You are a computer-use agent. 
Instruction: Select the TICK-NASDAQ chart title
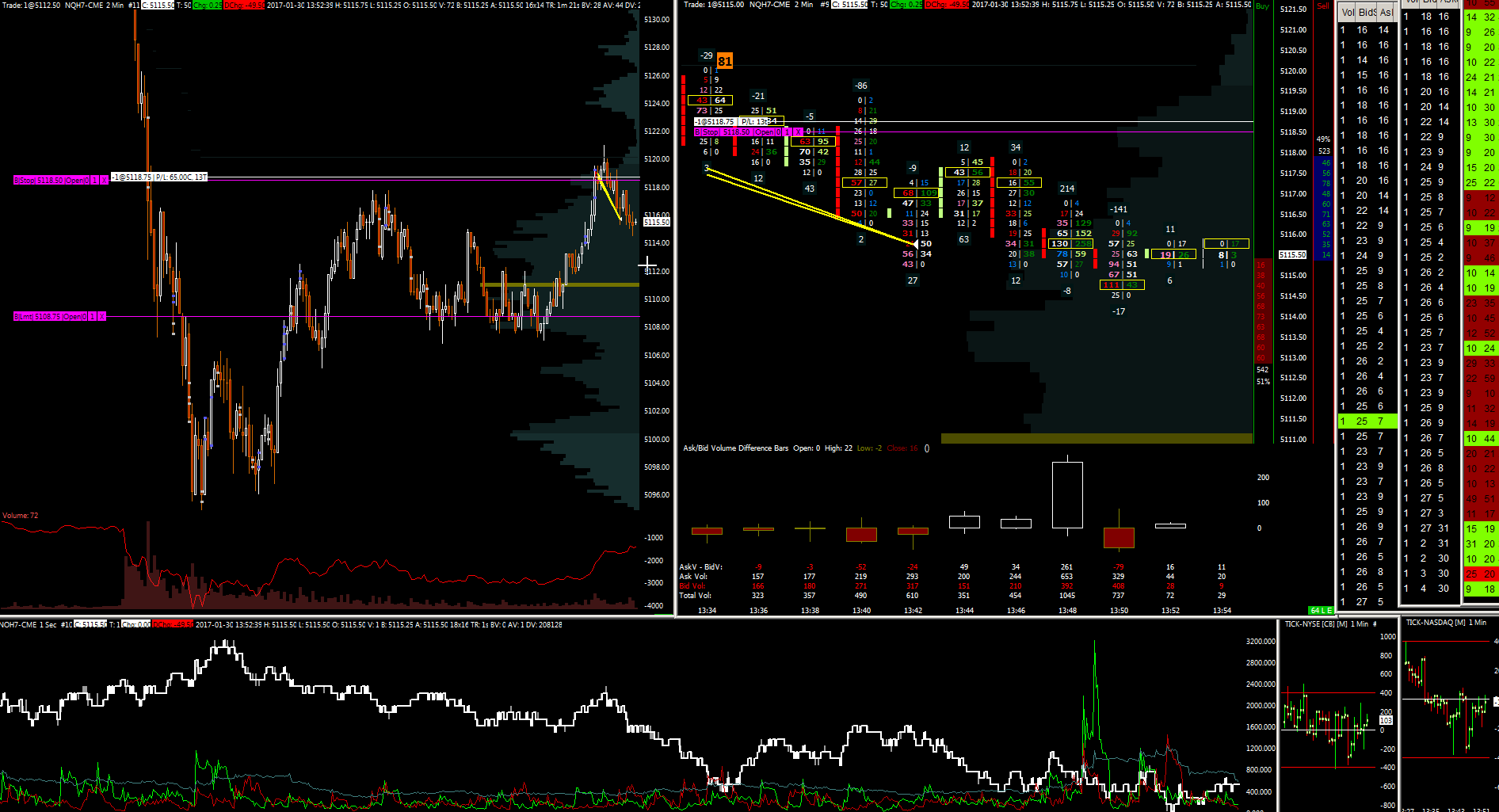(x=1446, y=623)
